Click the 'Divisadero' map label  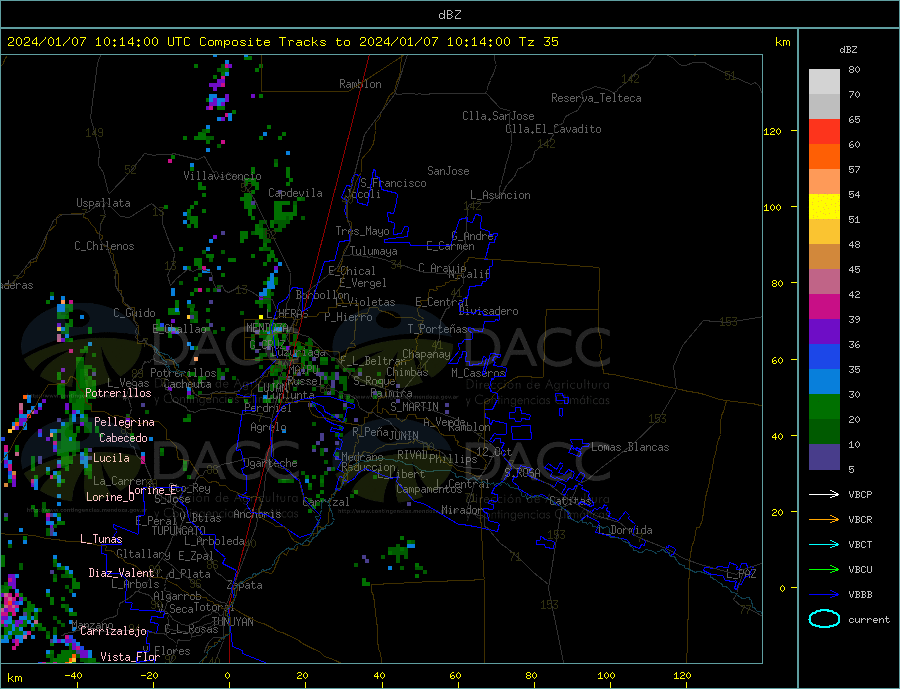point(488,311)
